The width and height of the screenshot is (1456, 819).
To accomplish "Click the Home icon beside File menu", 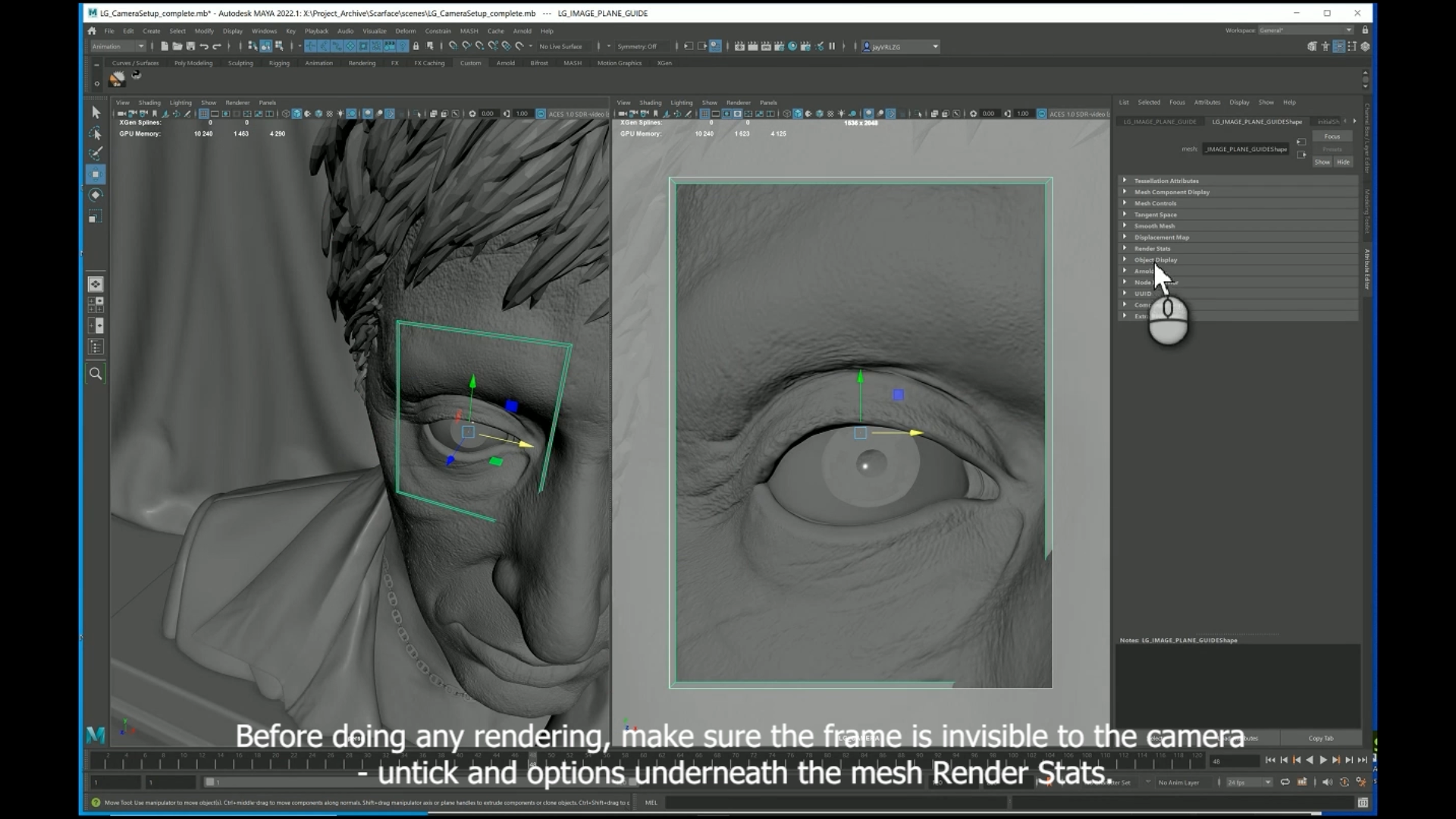I will (x=92, y=31).
